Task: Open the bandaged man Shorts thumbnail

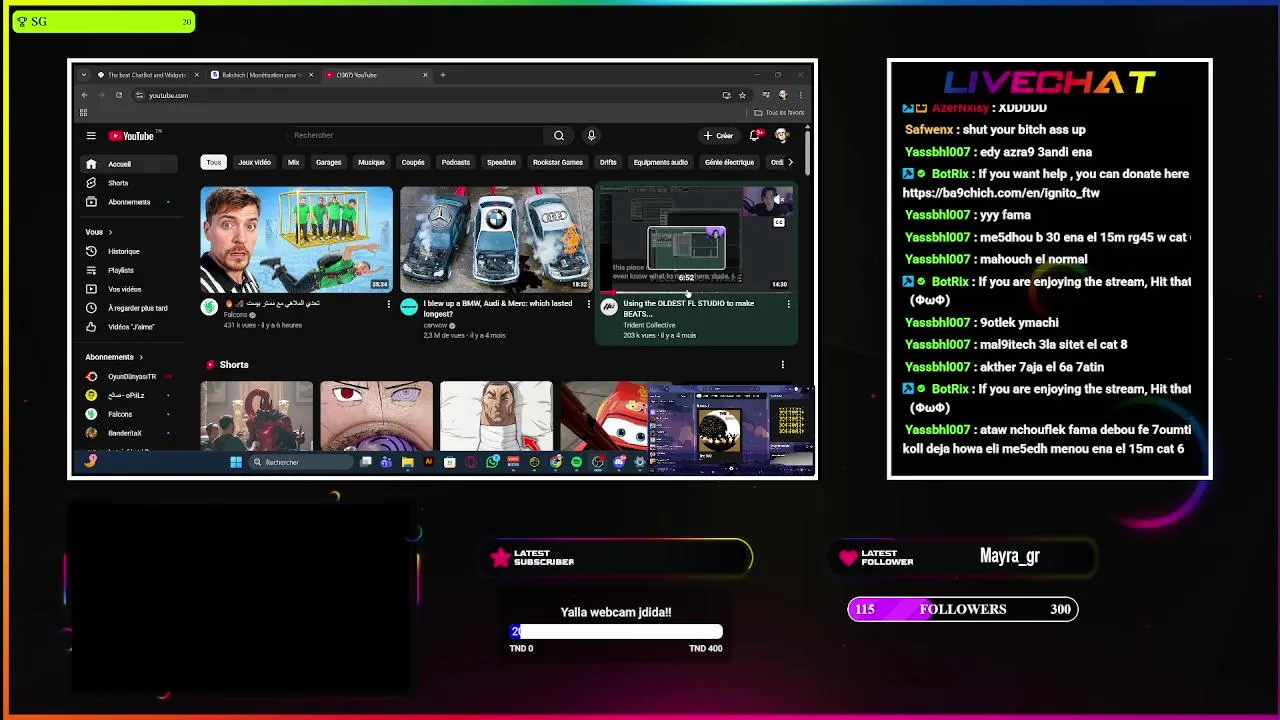Action: click(496, 416)
